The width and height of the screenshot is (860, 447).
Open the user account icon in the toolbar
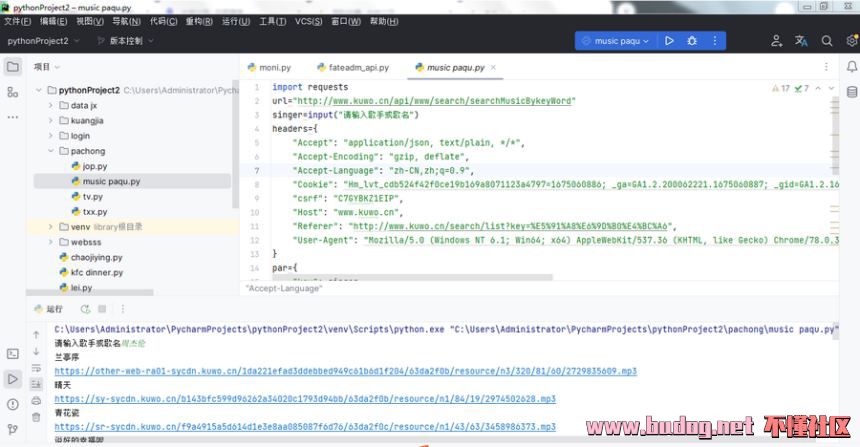point(776,41)
